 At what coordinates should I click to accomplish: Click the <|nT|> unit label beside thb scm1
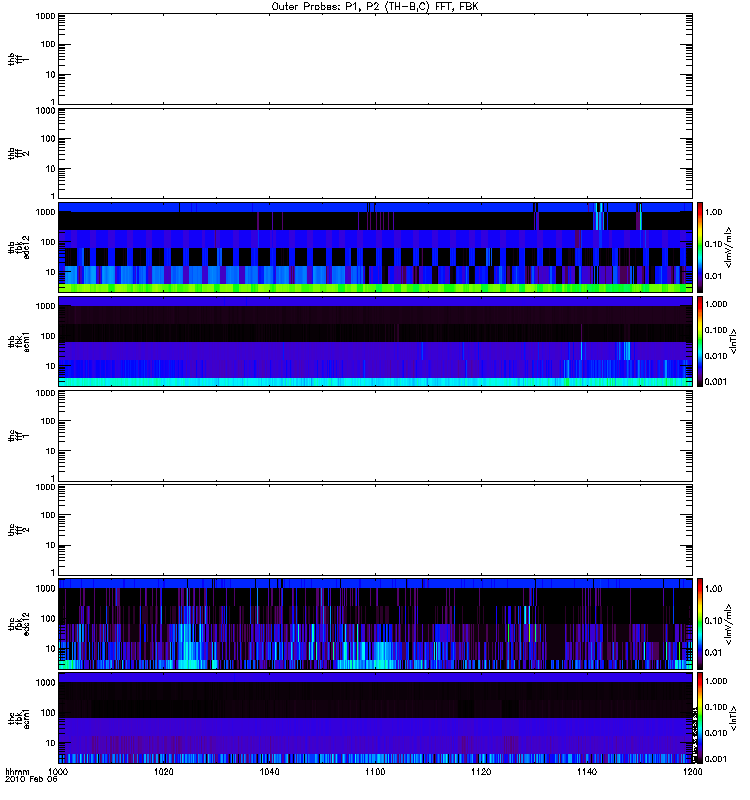(x=734, y=341)
